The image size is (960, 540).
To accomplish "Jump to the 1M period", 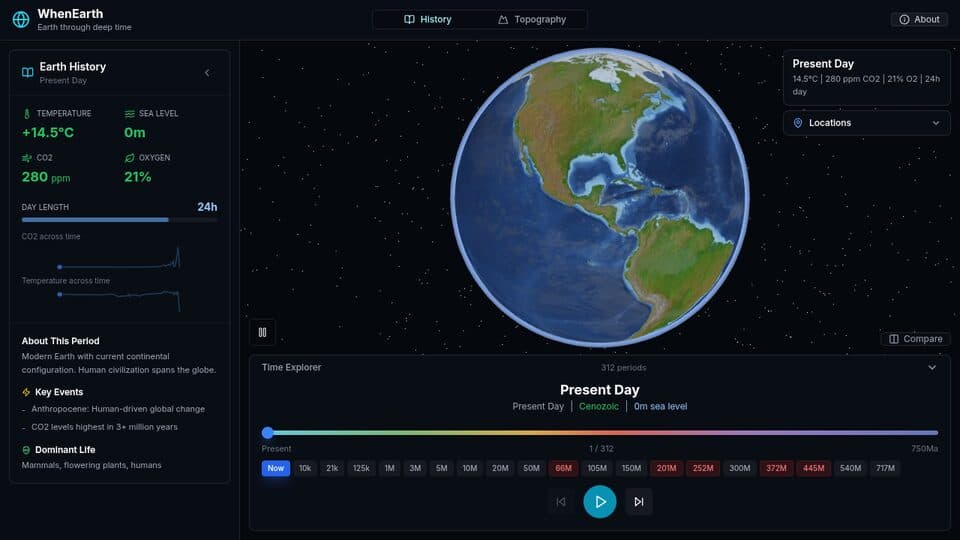I will (389, 468).
